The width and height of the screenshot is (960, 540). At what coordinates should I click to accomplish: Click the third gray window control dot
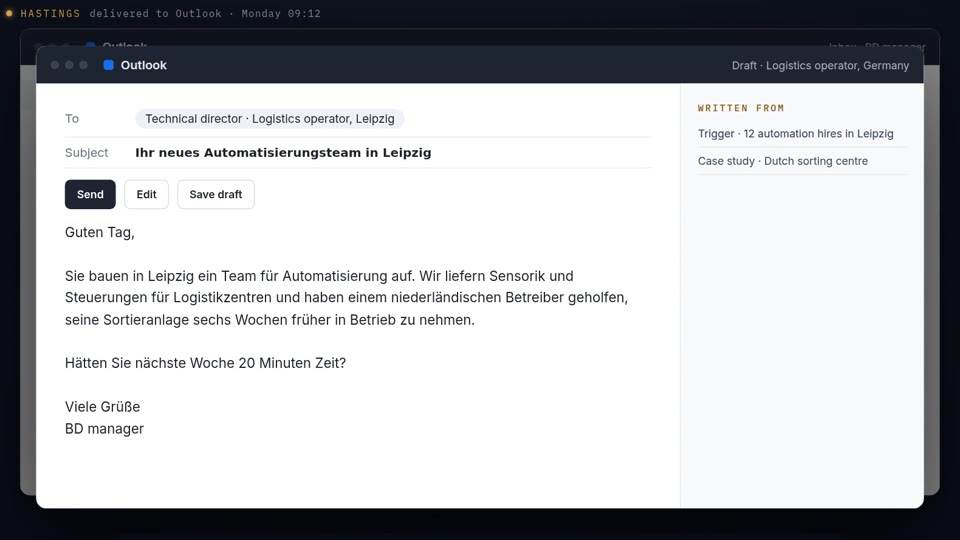click(x=83, y=65)
